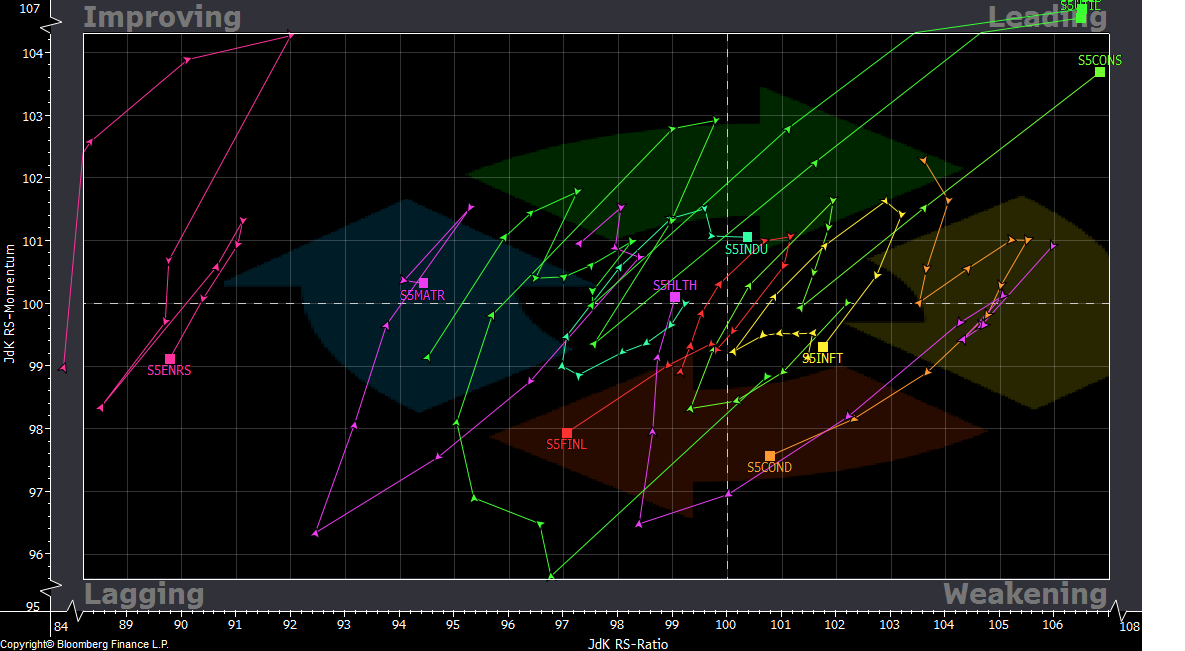1185x651 pixels.
Task: Click the dashed crosshair at the 100 intersection
Action: coord(726,301)
